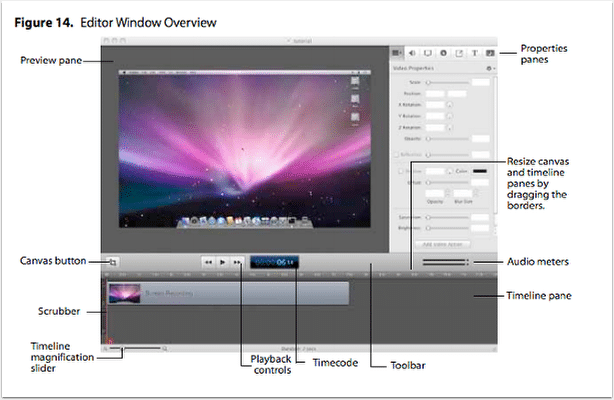The height and width of the screenshot is (400, 614).
Task: Click the scrubber playhead in timeline
Action: [x=106, y=310]
